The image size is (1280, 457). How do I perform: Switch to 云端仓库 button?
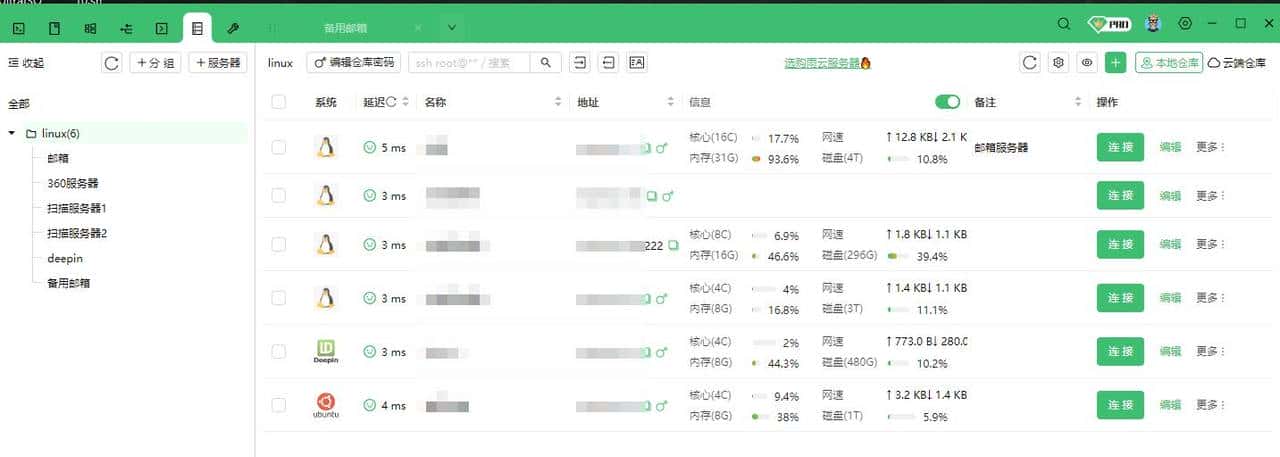click(1236, 63)
